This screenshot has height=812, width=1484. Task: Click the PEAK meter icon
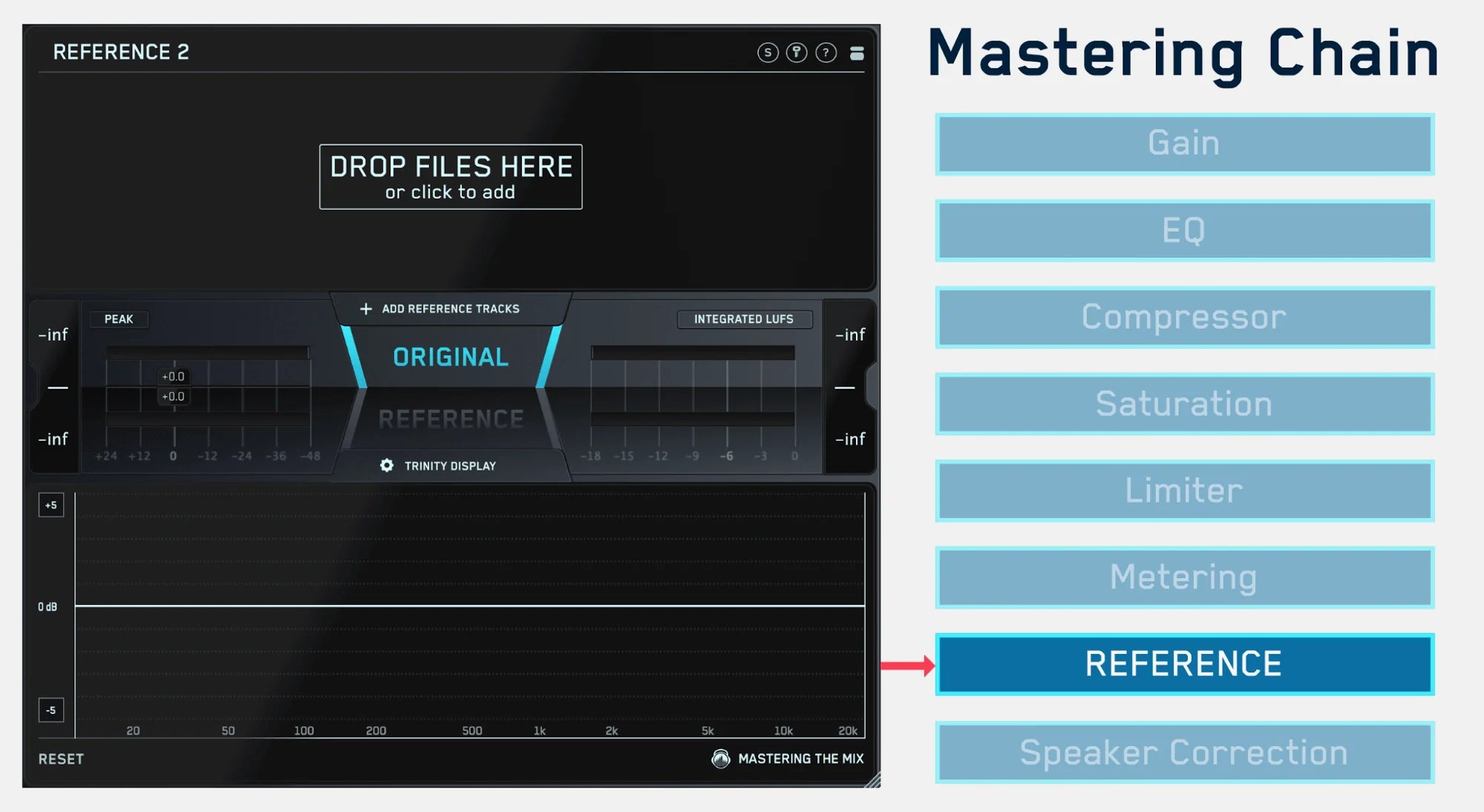[x=111, y=319]
